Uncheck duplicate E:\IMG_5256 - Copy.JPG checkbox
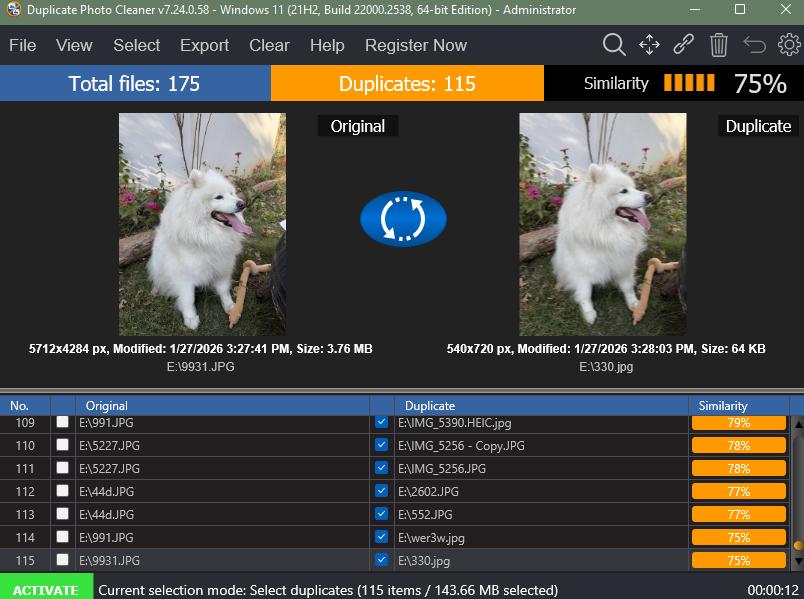The height and width of the screenshot is (599, 804). pos(381,445)
